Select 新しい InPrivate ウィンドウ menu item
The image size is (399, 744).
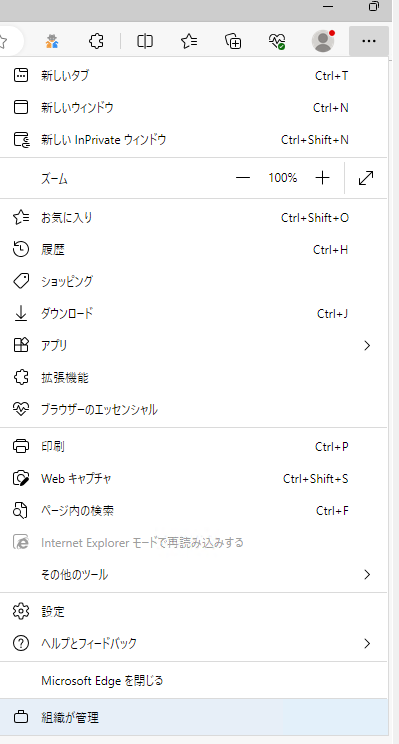point(194,140)
